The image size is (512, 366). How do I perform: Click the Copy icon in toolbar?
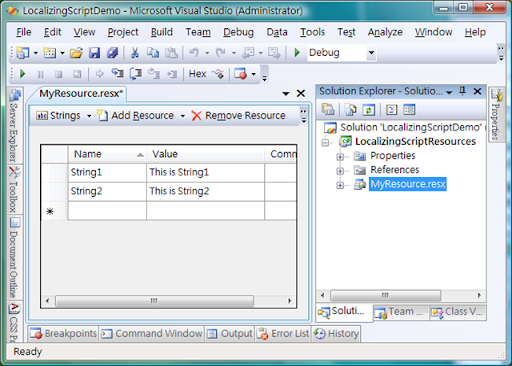point(153,53)
